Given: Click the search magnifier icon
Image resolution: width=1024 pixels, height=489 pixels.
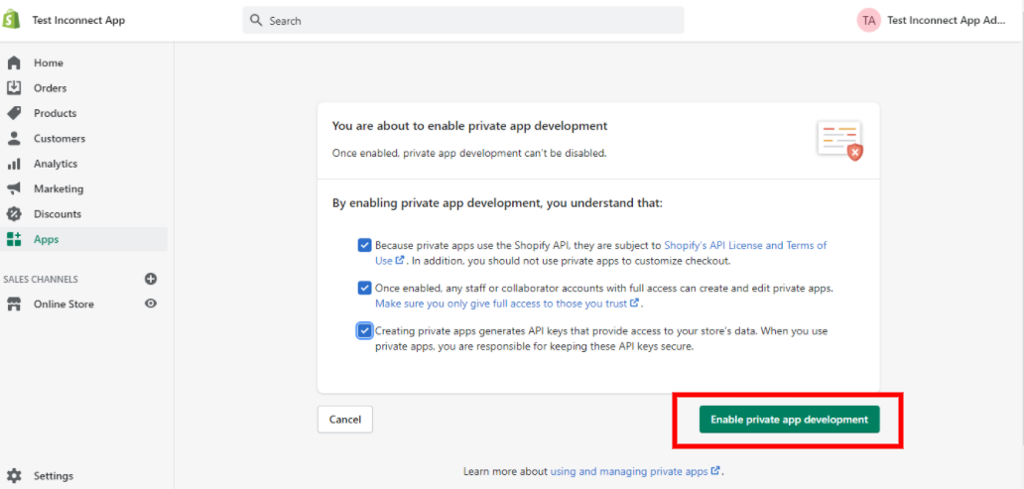Looking at the screenshot, I should [257, 20].
